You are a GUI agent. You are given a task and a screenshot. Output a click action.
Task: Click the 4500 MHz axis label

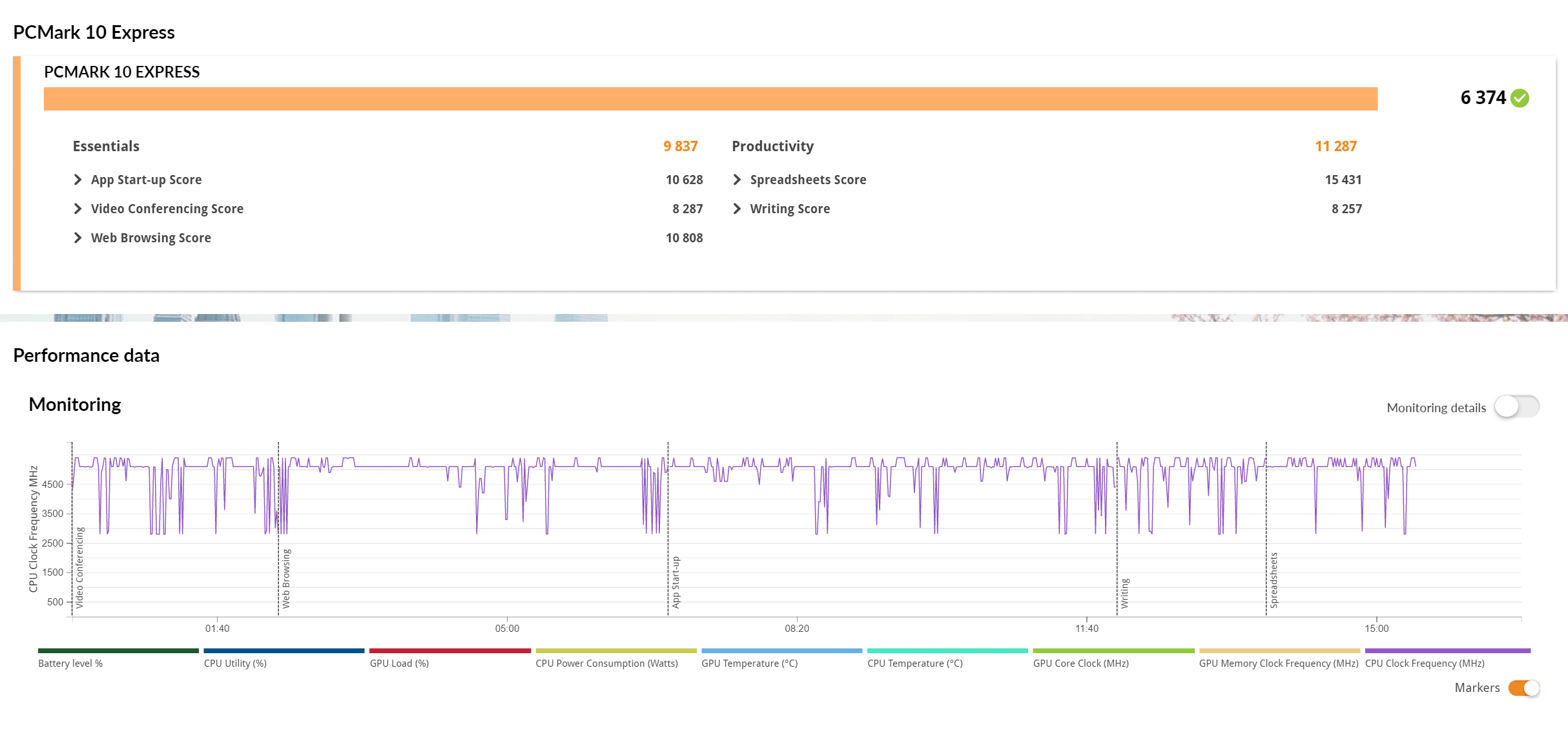[53, 485]
